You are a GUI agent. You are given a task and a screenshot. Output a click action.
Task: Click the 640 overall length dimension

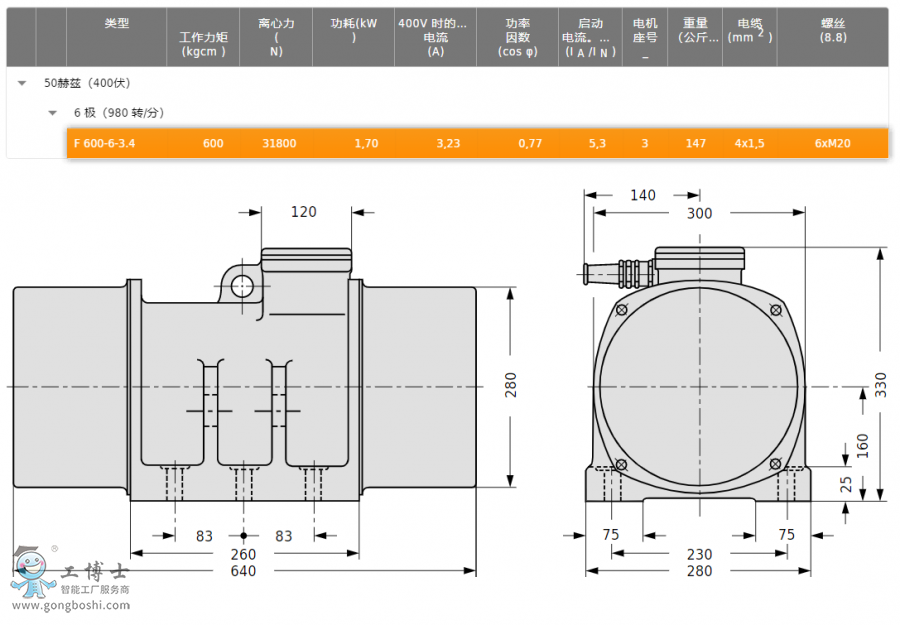tap(243, 571)
